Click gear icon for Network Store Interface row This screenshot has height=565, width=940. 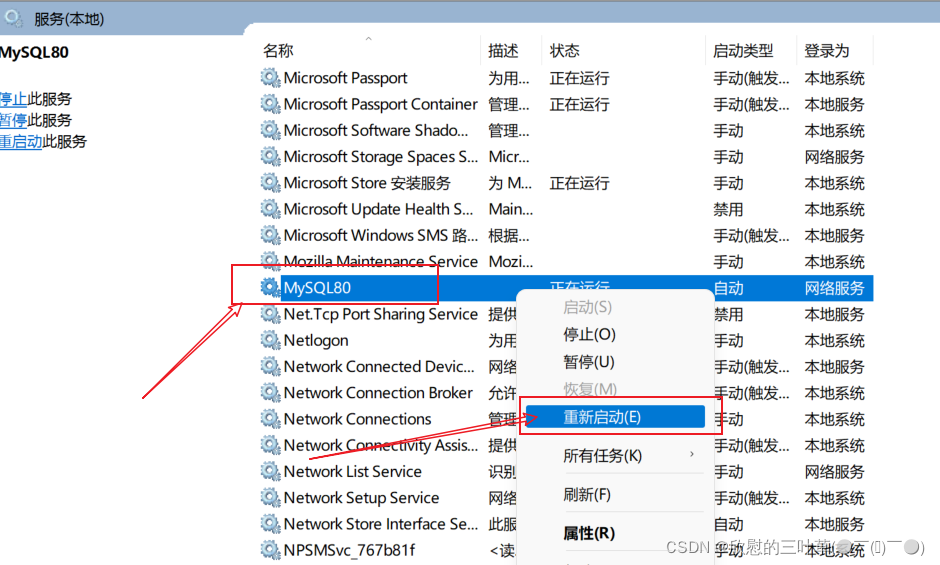pos(270,524)
